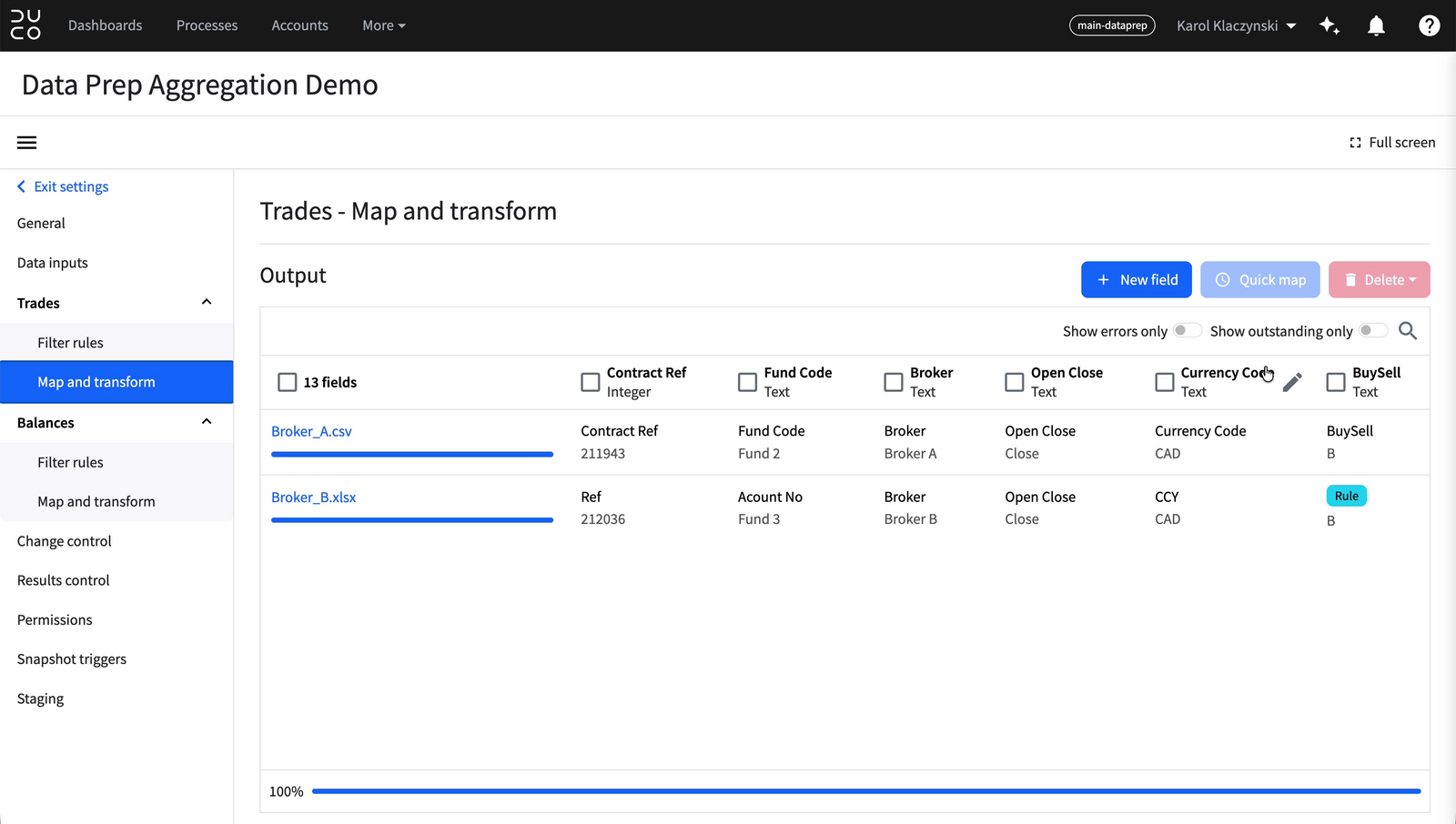
Task: Click the 'Fund 3' sample value
Action: tap(759, 519)
